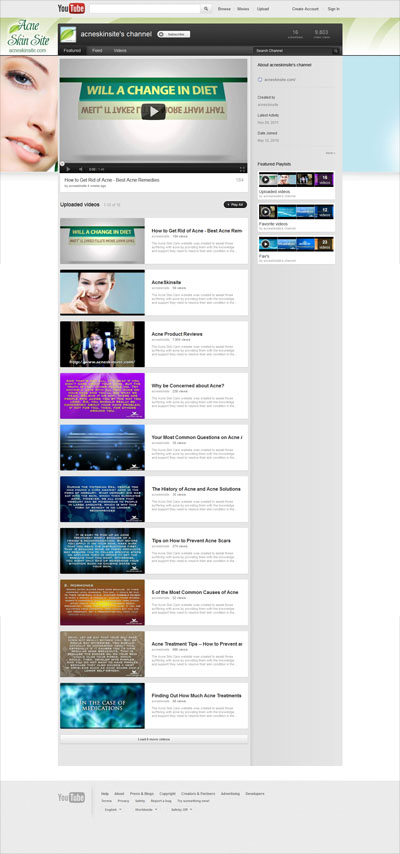Click the Copyright footer link
Viewport: 400px width, 854px height.
[168, 794]
